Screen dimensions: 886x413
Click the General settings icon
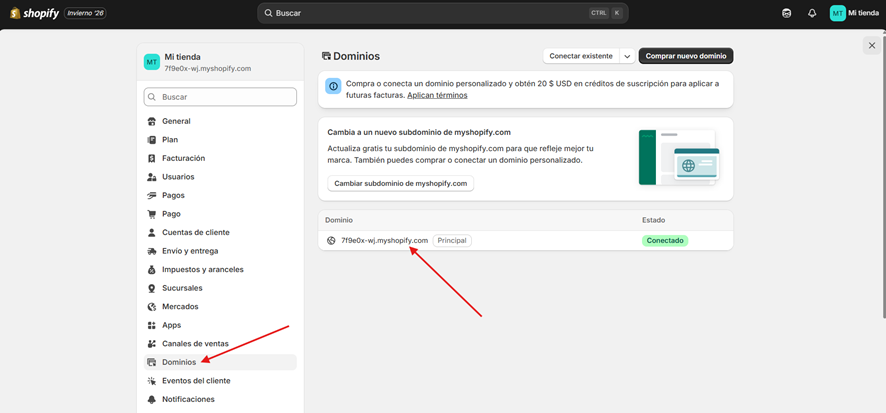click(x=152, y=121)
